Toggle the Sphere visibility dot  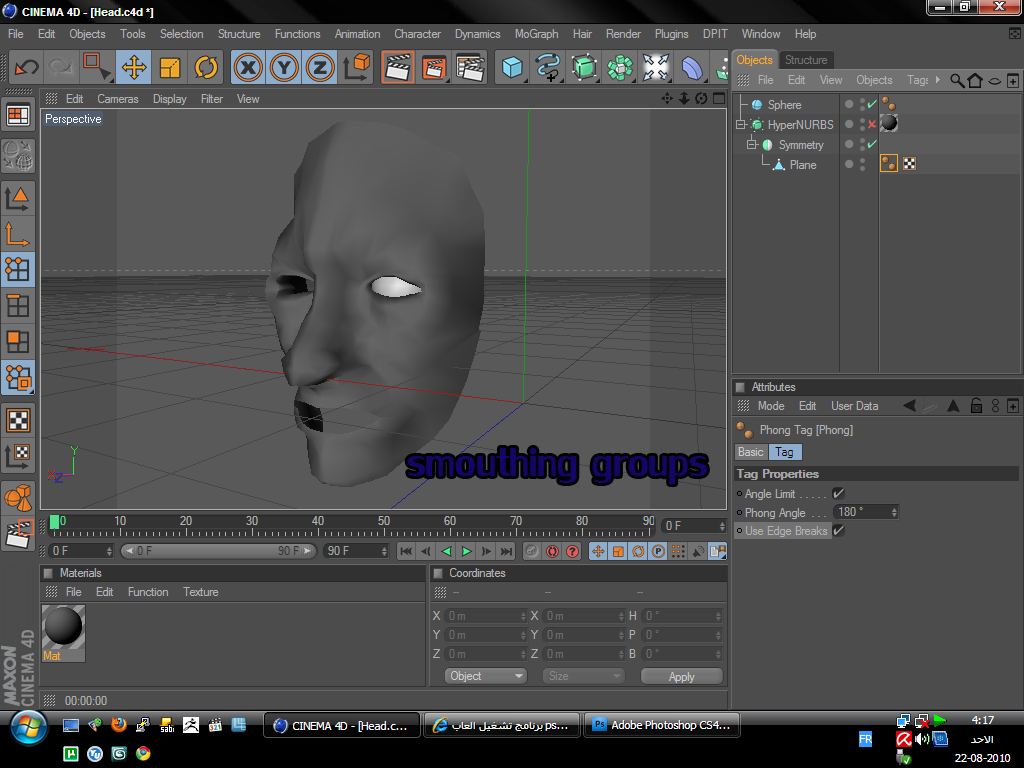click(x=849, y=104)
